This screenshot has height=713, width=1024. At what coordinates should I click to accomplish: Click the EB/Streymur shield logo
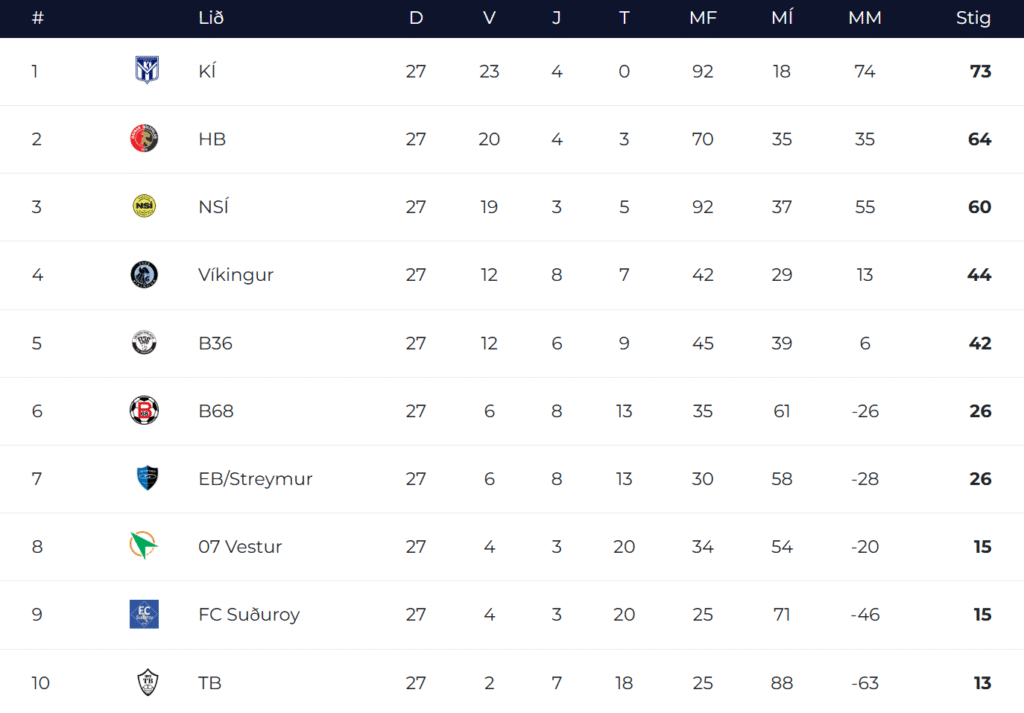(x=144, y=478)
